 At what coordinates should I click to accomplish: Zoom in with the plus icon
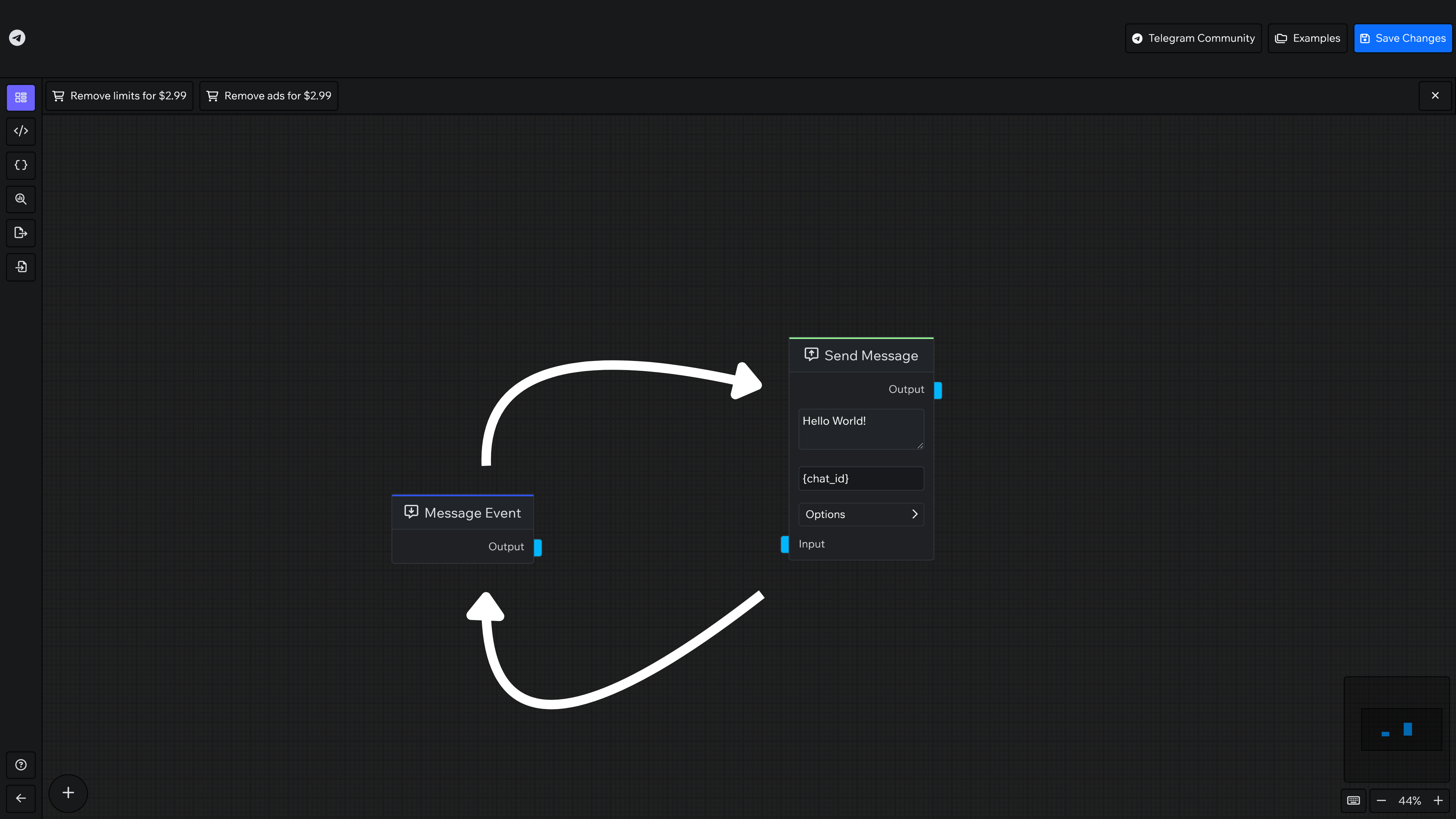[1438, 800]
